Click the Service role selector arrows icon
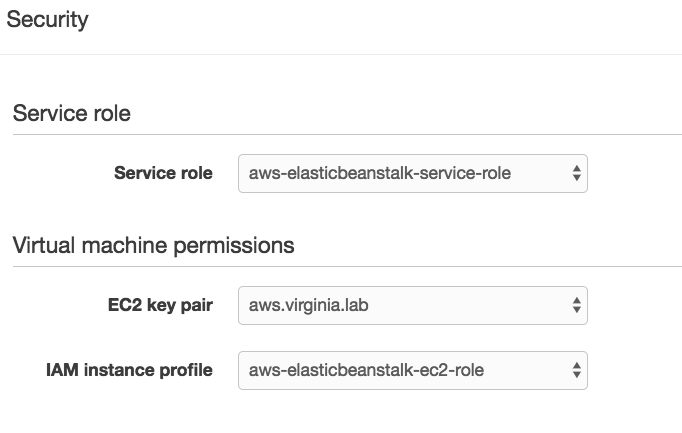The height and width of the screenshot is (433, 682). pos(577,173)
